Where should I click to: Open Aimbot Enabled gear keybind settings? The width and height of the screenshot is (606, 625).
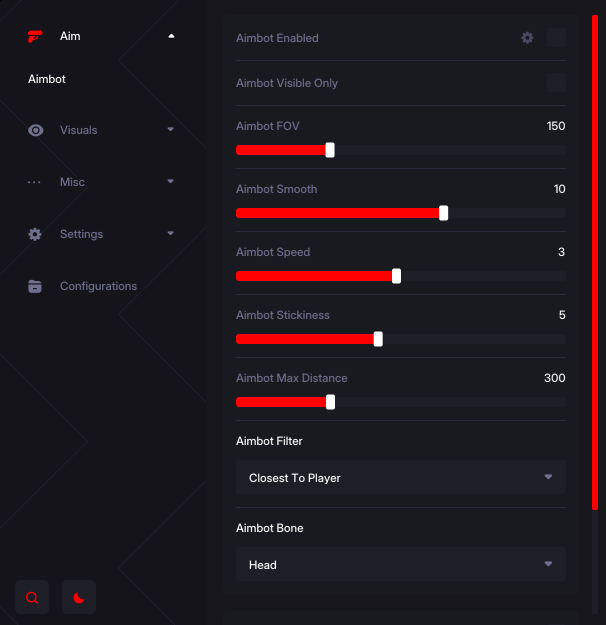[x=527, y=38]
